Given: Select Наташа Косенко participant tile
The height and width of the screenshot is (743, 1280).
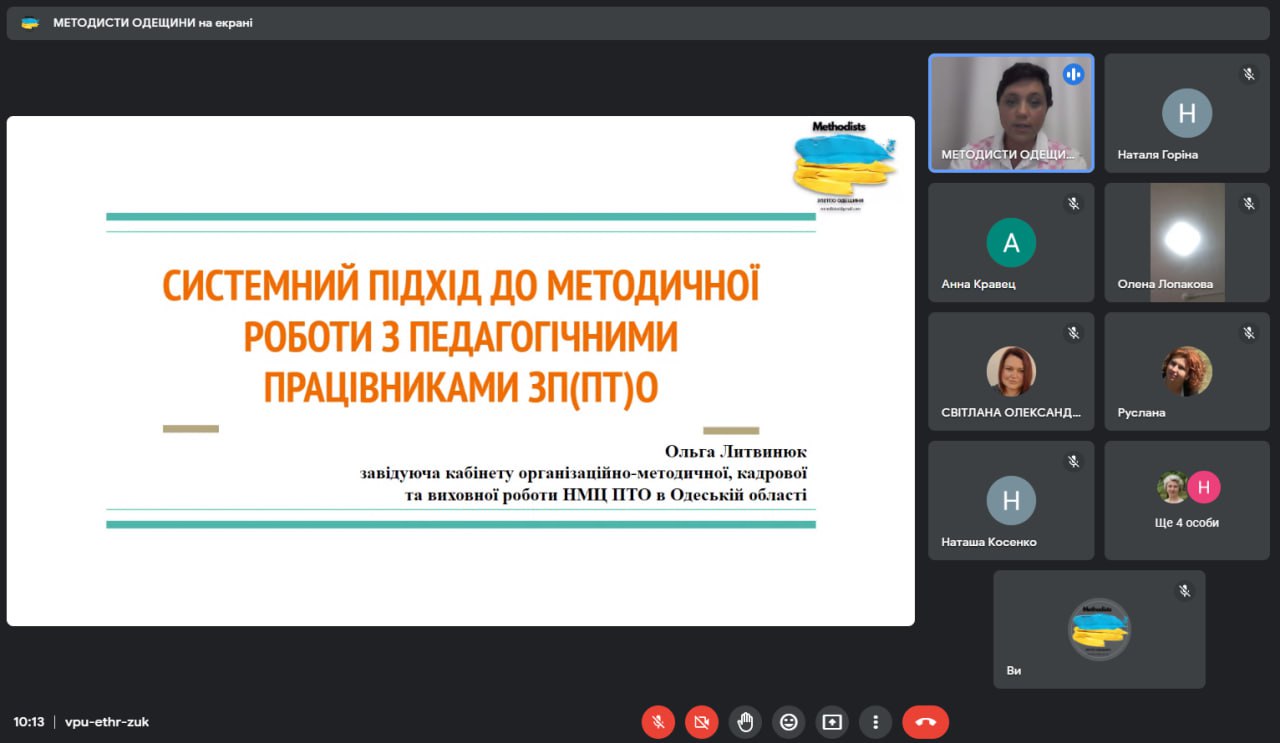Looking at the screenshot, I should coord(1011,500).
